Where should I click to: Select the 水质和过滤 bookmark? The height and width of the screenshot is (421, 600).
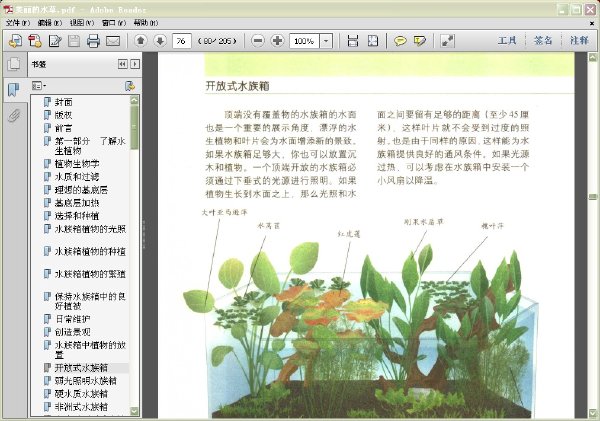pyautogui.click(x=77, y=177)
